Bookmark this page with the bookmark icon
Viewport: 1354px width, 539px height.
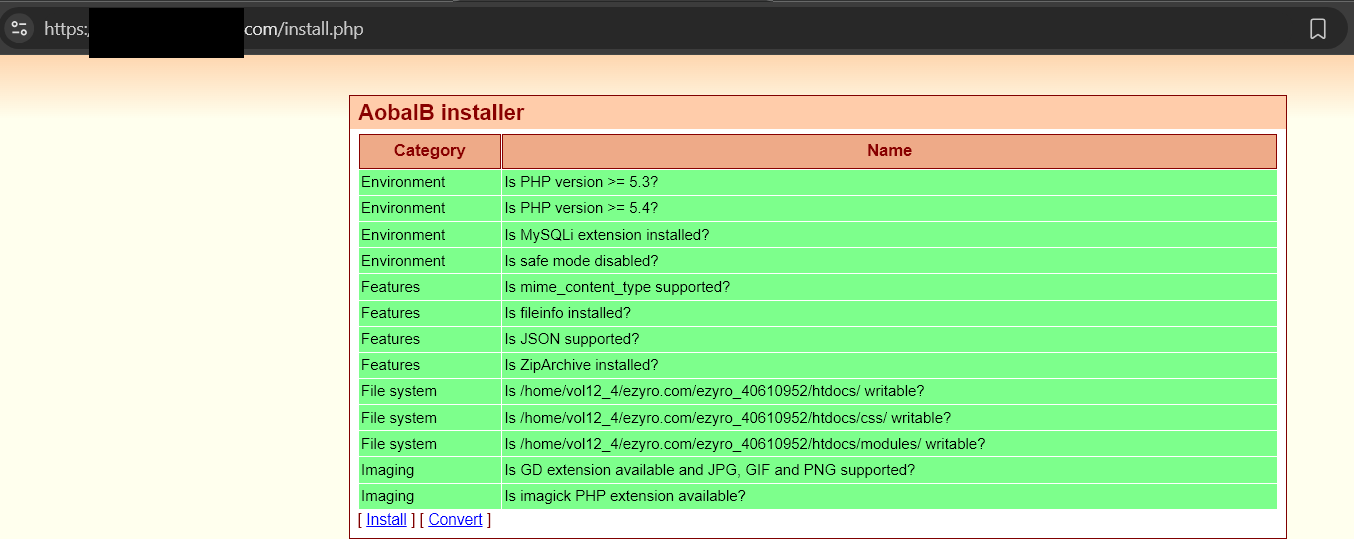[x=1317, y=29]
